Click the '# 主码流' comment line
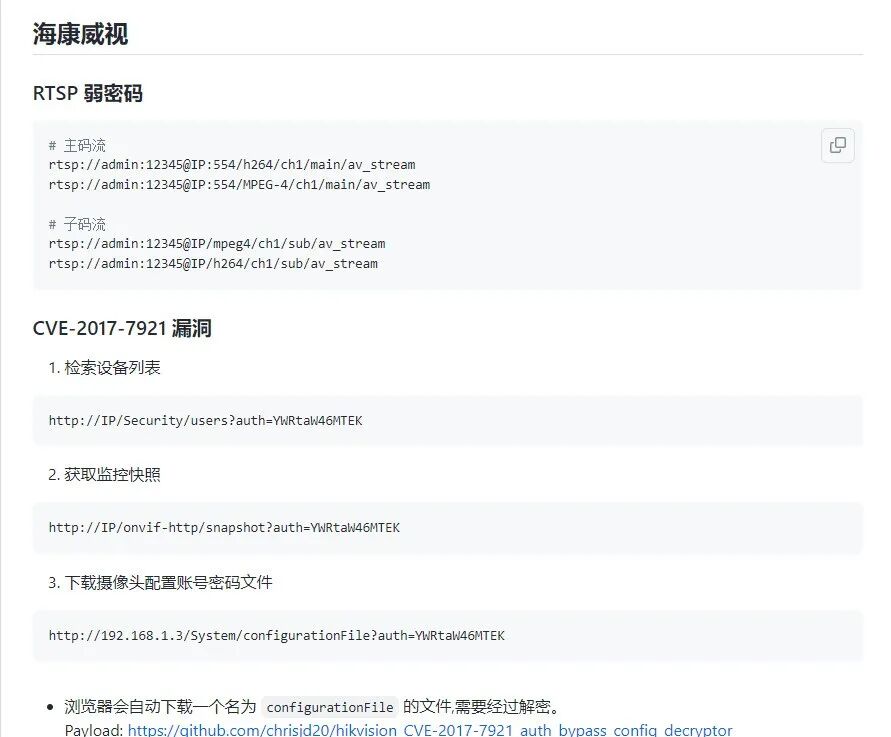 coord(77,145)
